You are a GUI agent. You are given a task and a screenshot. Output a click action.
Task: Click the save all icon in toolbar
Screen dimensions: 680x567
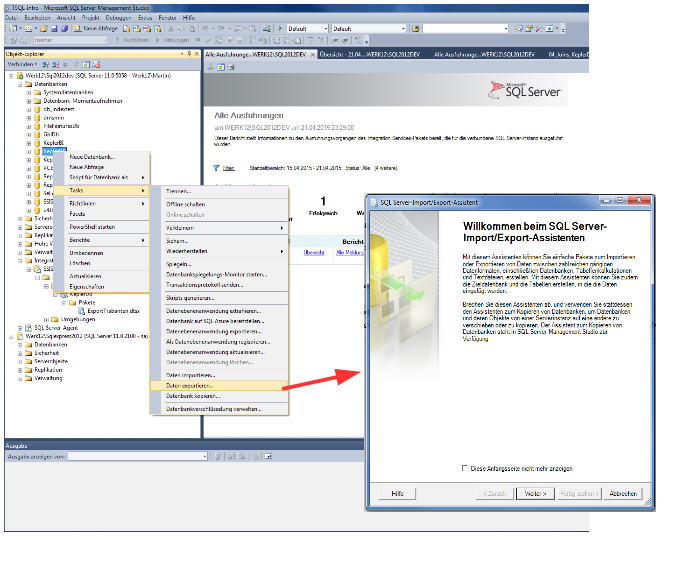(64, 29)
